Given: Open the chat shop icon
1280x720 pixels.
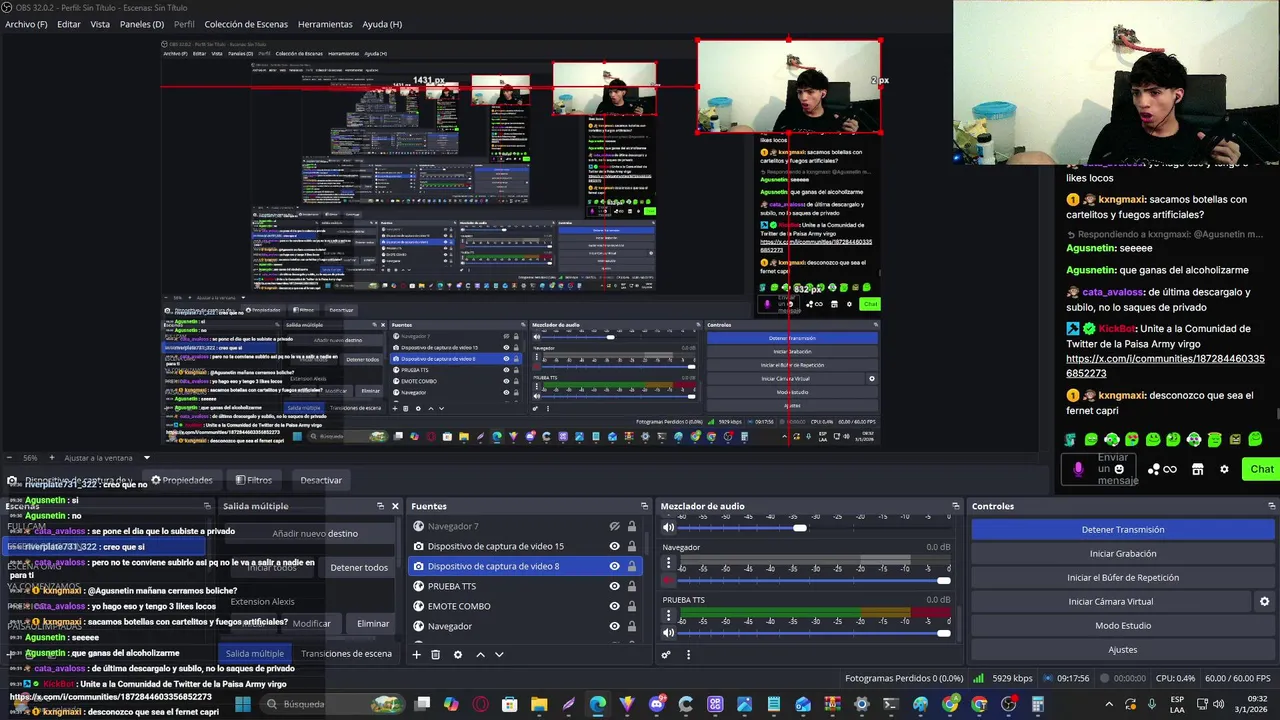Looking at the screenshot, I should click(1197, 469).
